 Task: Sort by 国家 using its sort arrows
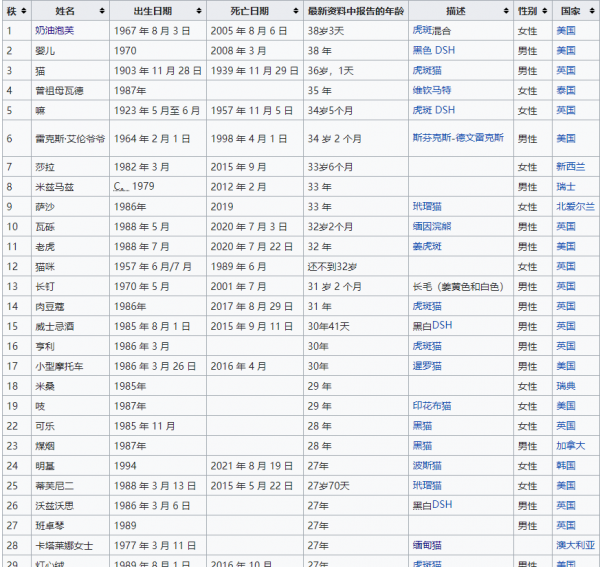(592, 11)
